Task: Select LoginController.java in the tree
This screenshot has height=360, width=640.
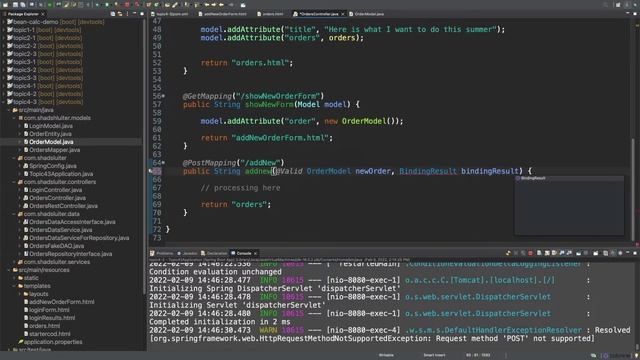Action: [56, 190]
